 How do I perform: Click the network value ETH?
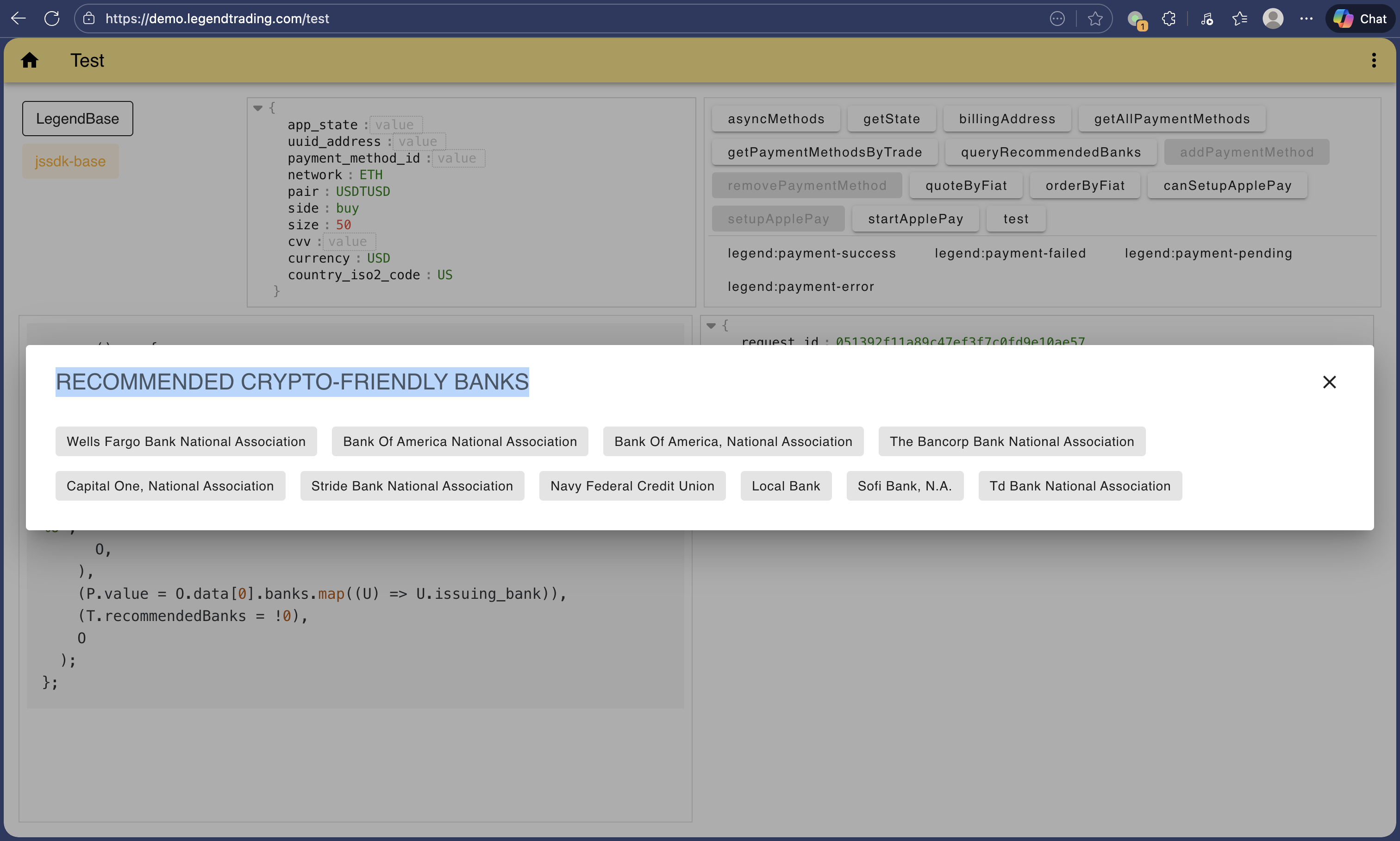[370, 175]
